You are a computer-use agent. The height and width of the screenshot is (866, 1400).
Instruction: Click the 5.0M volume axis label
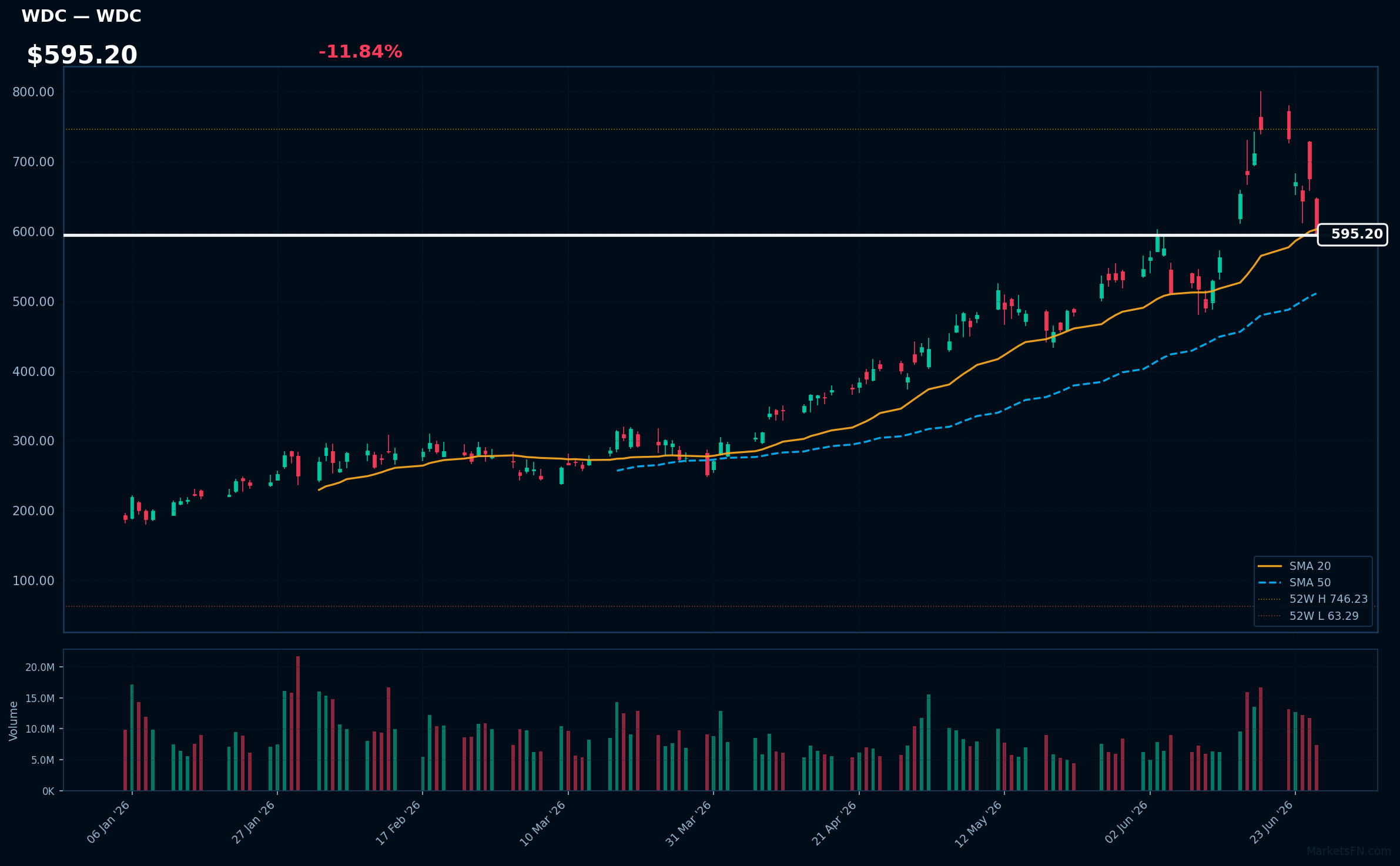pyautogui.click(x=43, y=760)
